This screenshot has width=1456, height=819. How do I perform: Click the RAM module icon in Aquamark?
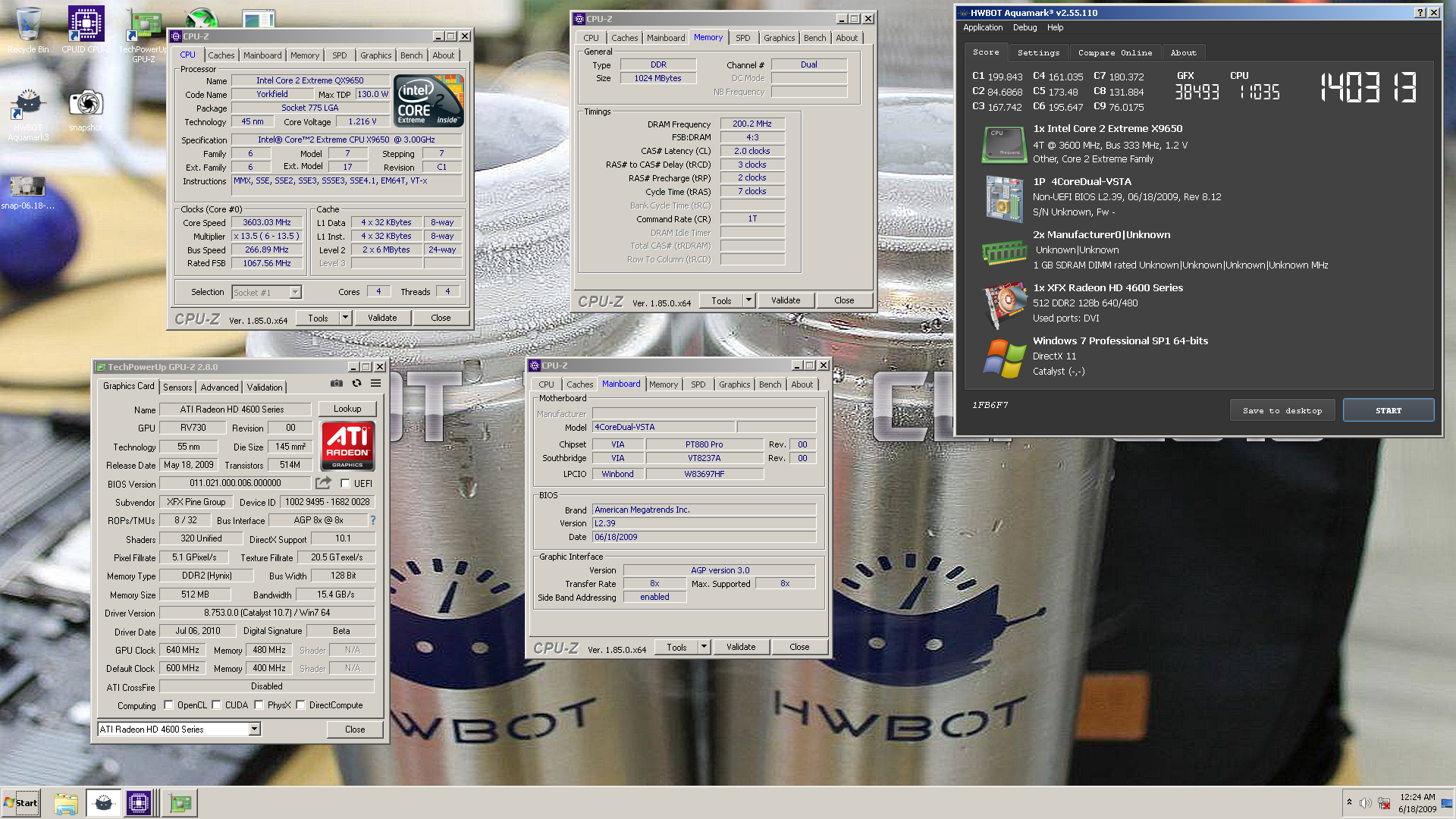pos(1004,252)
